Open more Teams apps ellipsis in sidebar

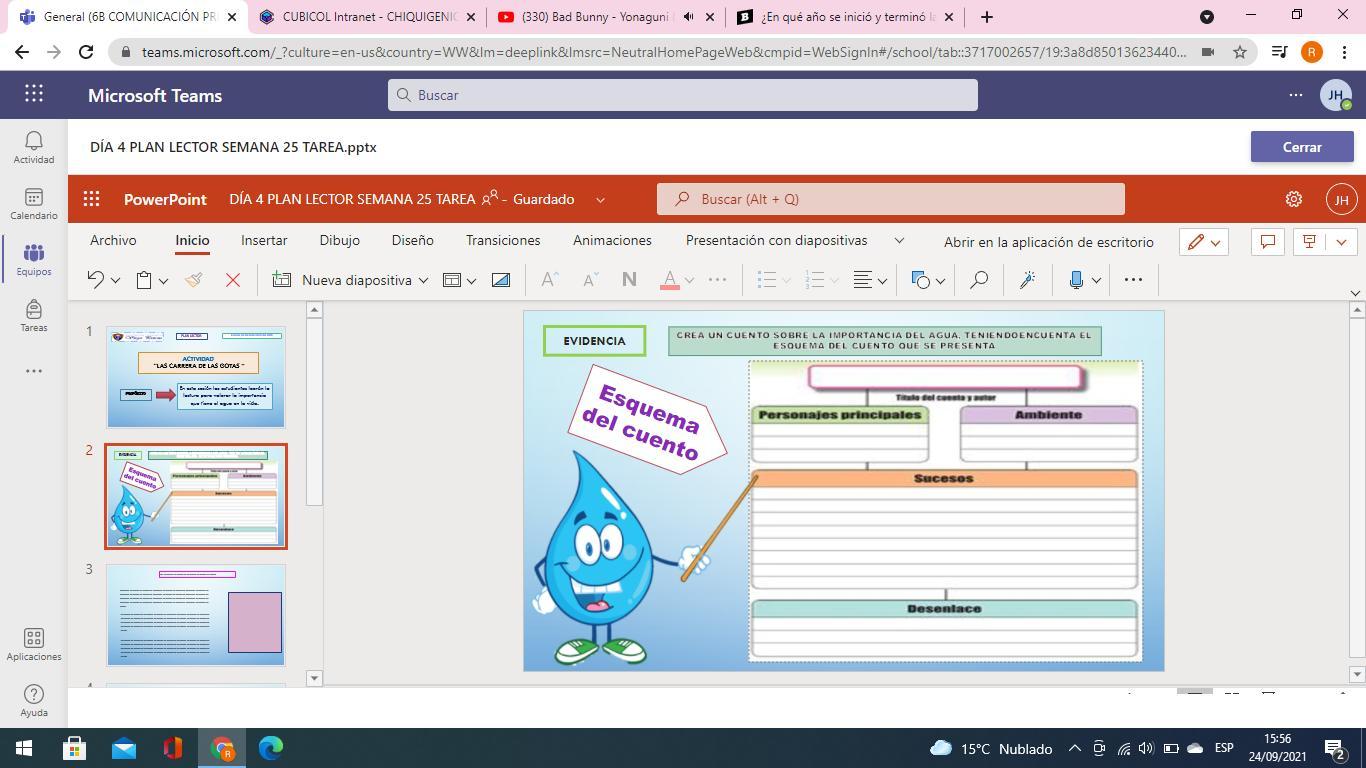click(x=34, y=371)
